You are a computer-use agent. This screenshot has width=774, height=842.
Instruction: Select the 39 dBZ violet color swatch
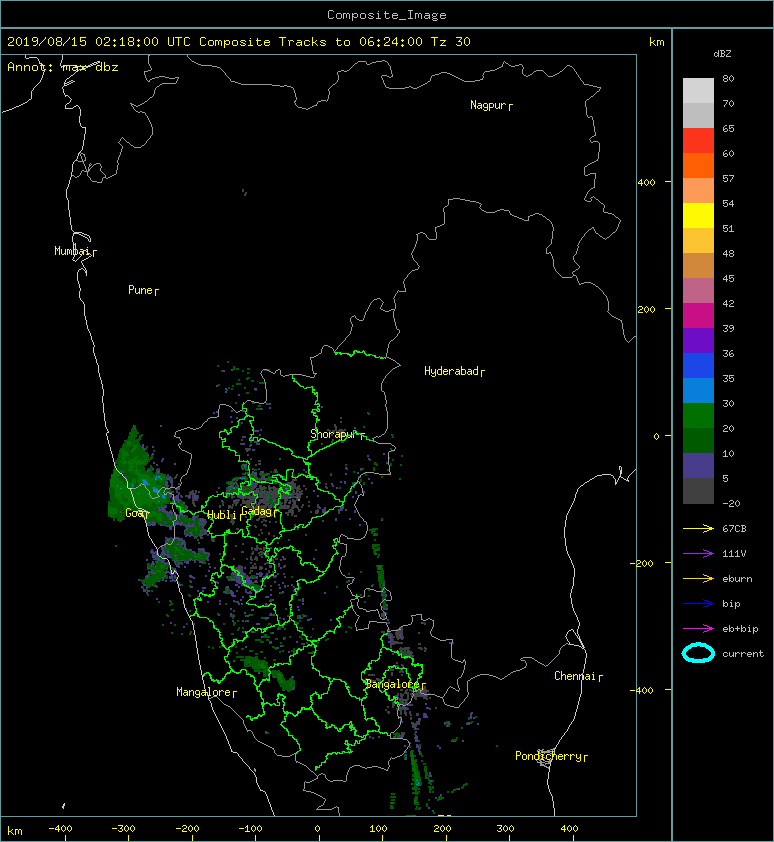tap(698, 341)
